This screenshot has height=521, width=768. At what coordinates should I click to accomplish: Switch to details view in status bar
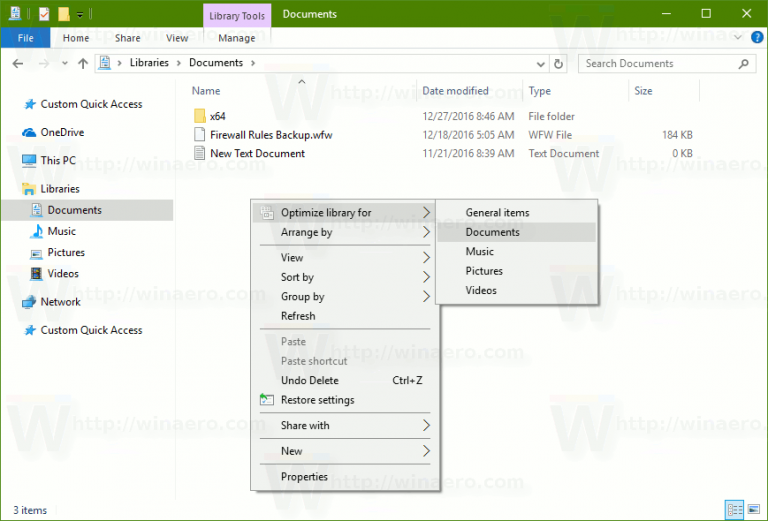point(735,510)
